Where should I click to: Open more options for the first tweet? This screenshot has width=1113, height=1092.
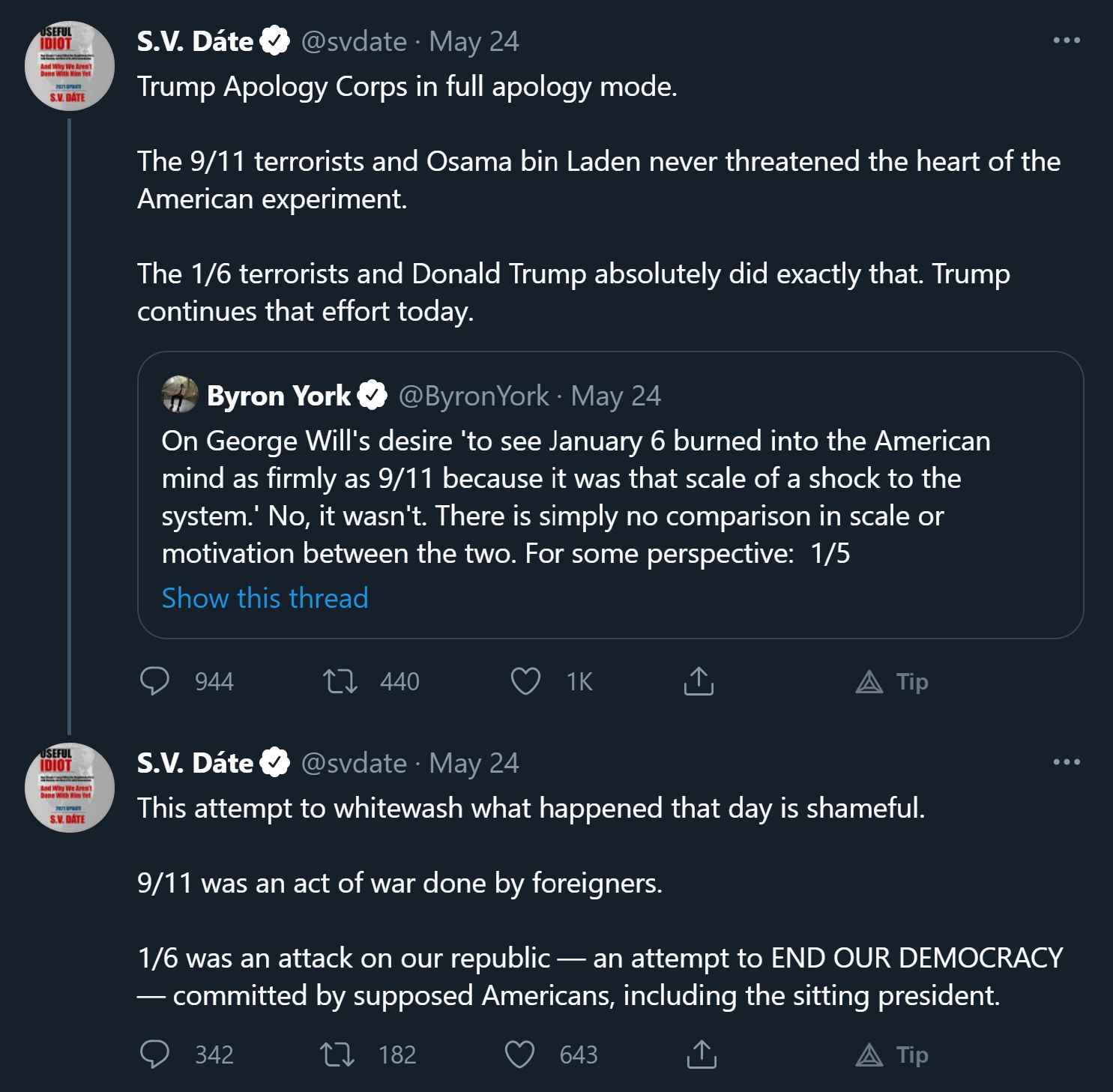tap(1066, 40)
